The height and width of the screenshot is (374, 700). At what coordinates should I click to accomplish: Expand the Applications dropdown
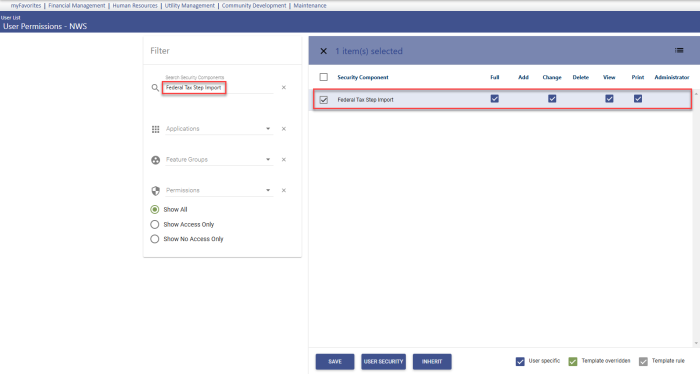point(268,129)
